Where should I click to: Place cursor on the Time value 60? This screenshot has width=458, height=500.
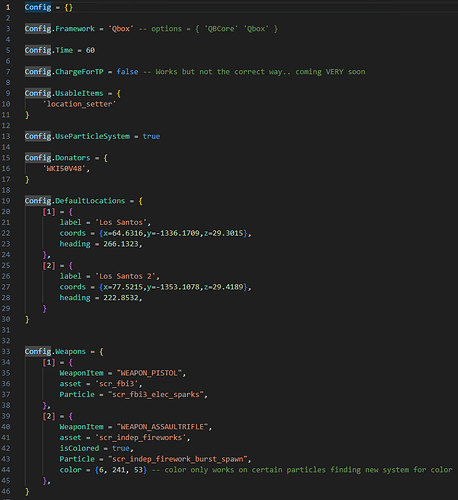point(90,50)
